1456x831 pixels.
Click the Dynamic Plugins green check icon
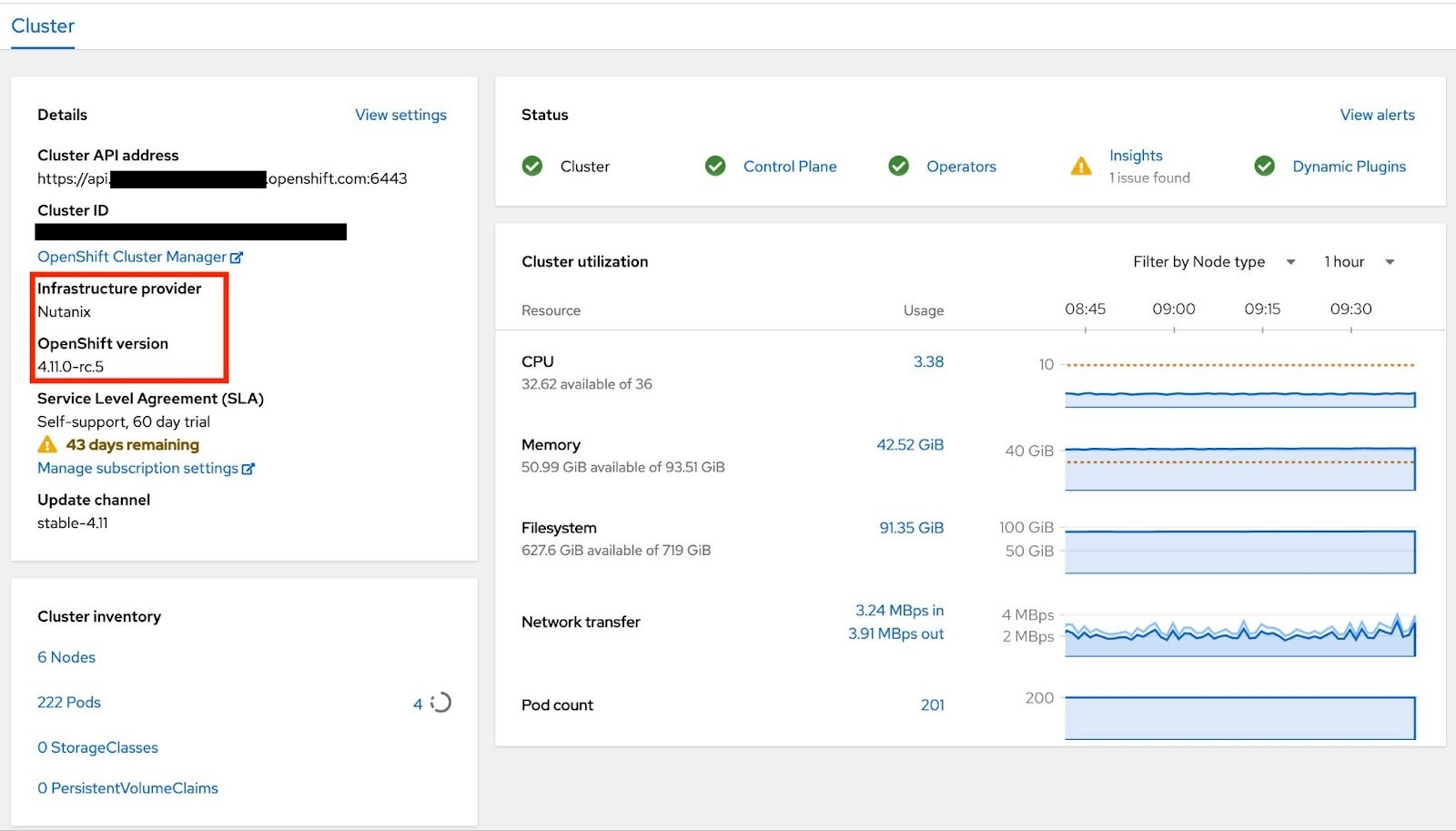(x=1264, y=166)
